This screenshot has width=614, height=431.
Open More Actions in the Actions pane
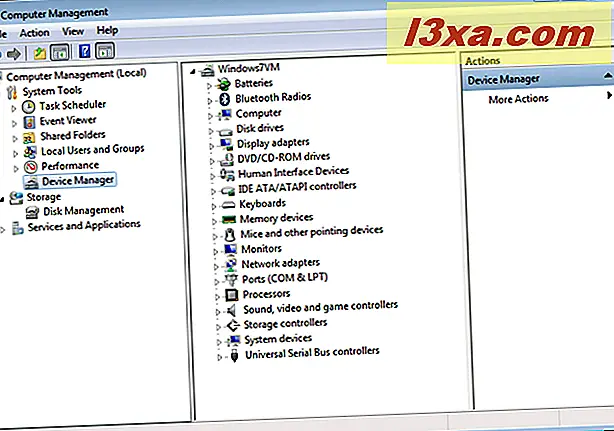(518, 99)
